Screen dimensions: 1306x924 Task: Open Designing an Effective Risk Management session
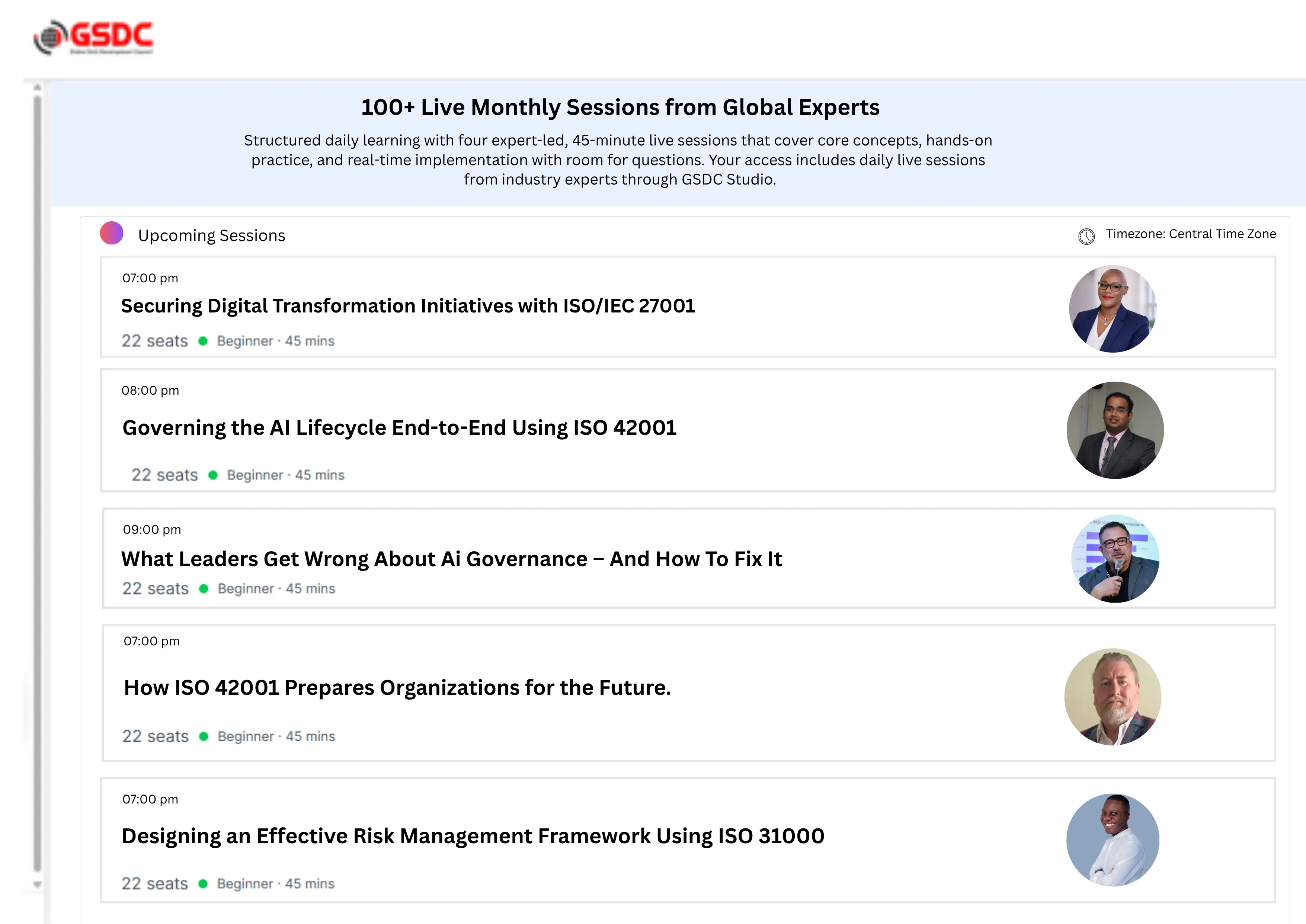tap(472, 836)
